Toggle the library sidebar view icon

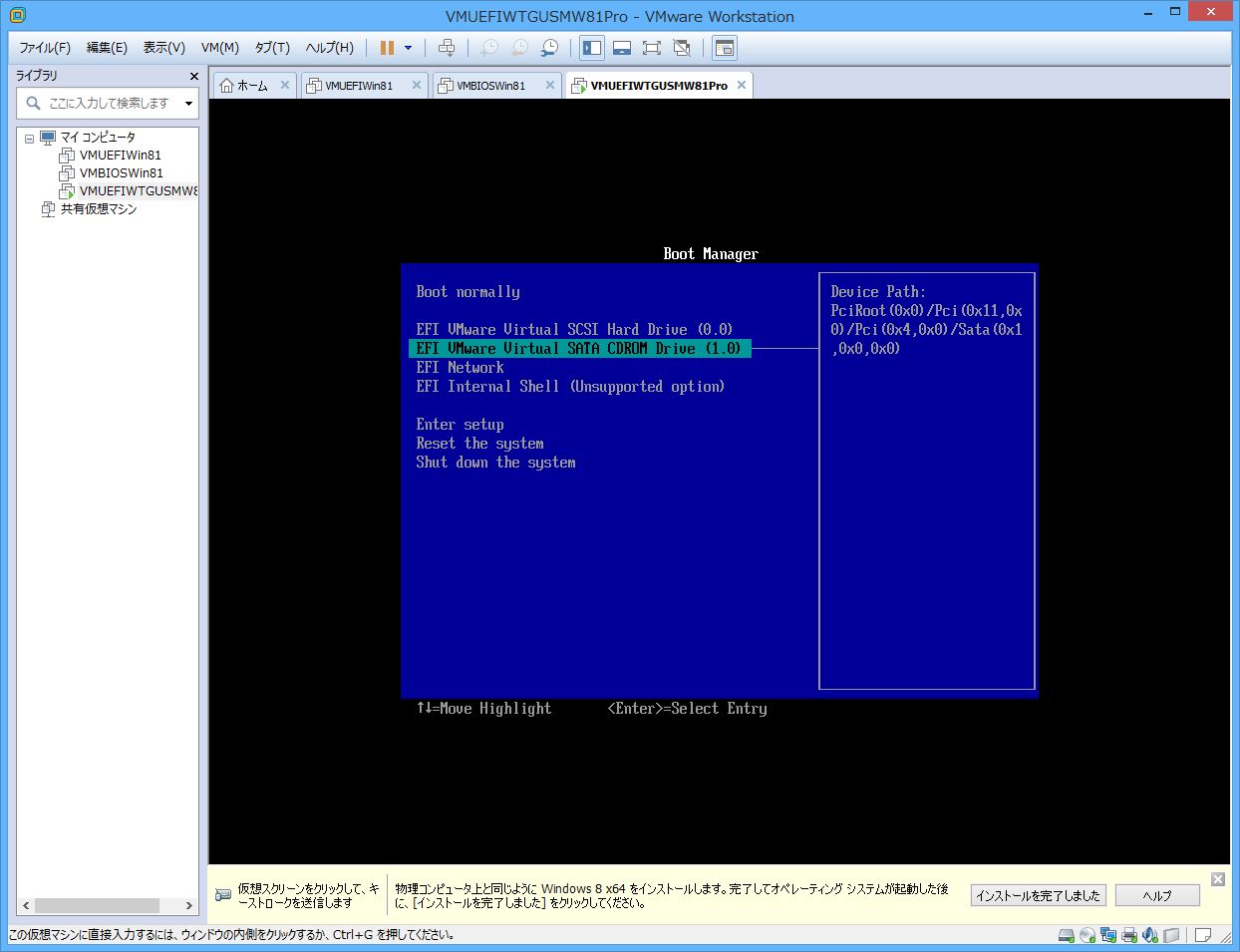[x=592, y=48]
